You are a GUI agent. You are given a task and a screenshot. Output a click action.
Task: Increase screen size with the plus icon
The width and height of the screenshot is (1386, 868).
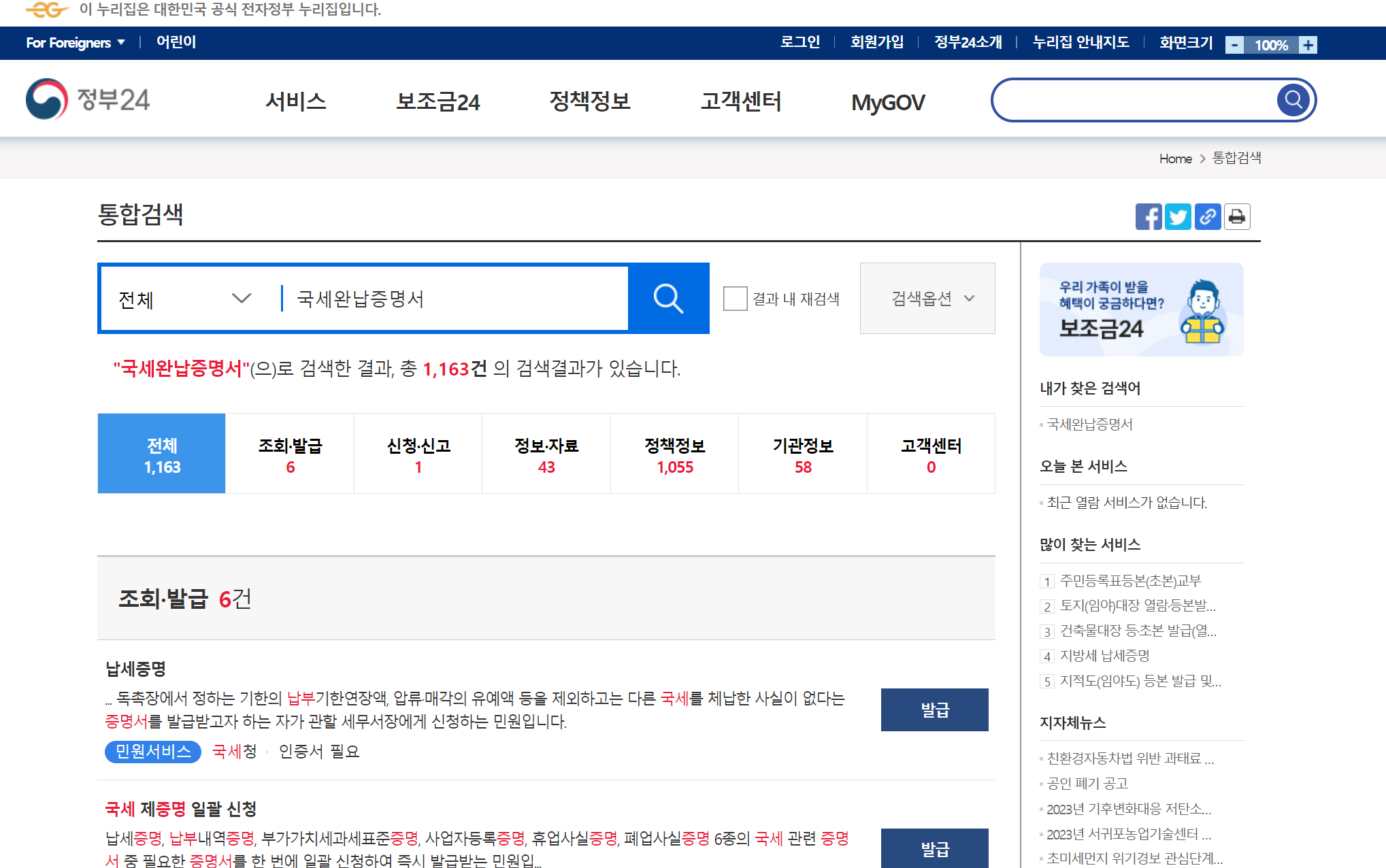(1308, 45)
